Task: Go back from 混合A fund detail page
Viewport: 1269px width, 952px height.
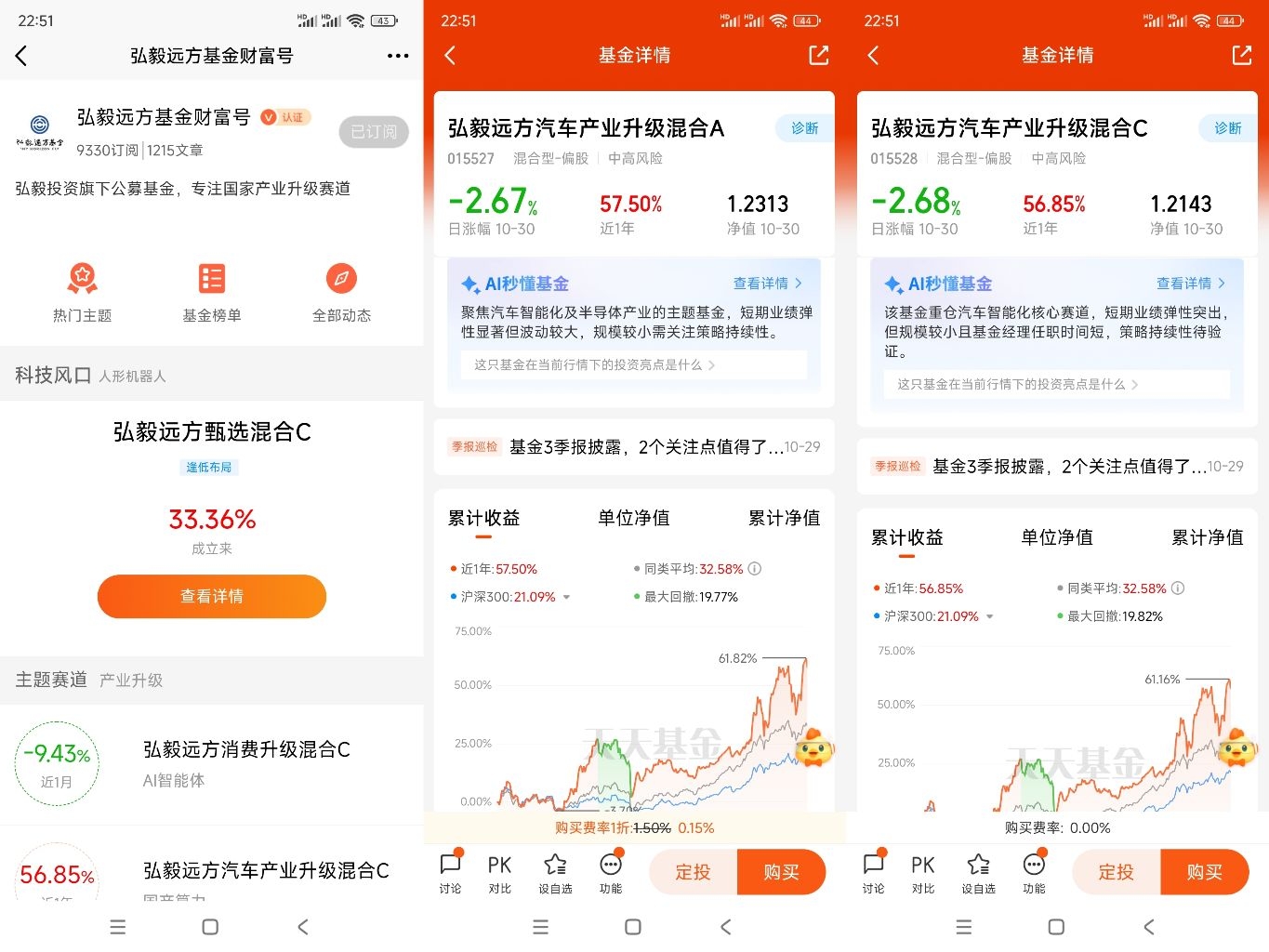Action: [x=450, y=56]
